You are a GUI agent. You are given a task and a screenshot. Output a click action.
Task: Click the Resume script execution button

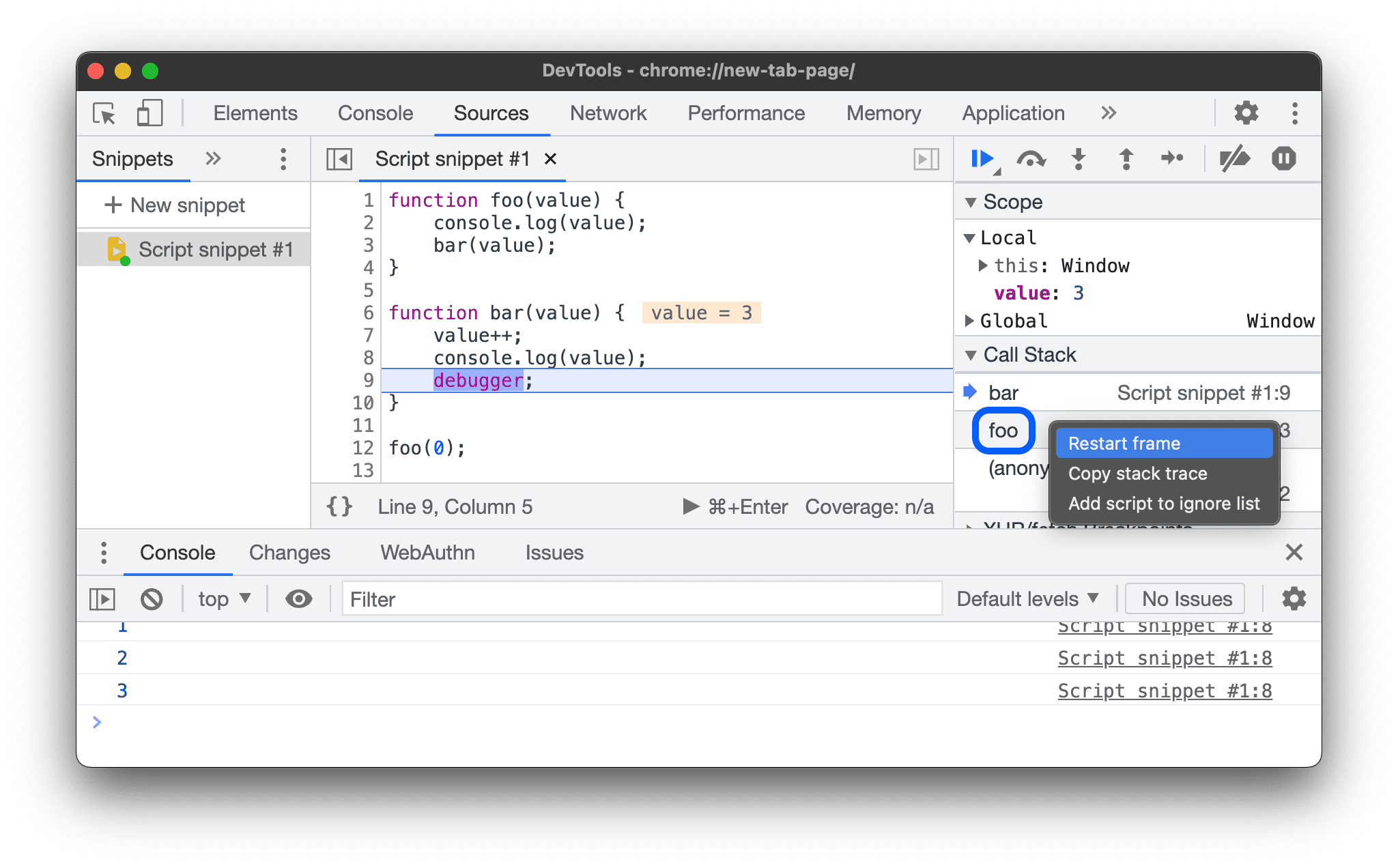pyautogui.click(x=979, y=158)
